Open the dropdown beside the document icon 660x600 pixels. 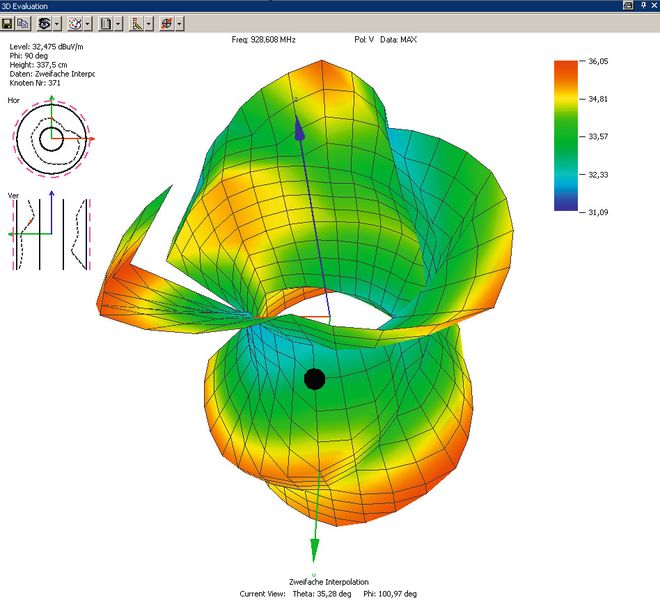(x=118, y=24)
